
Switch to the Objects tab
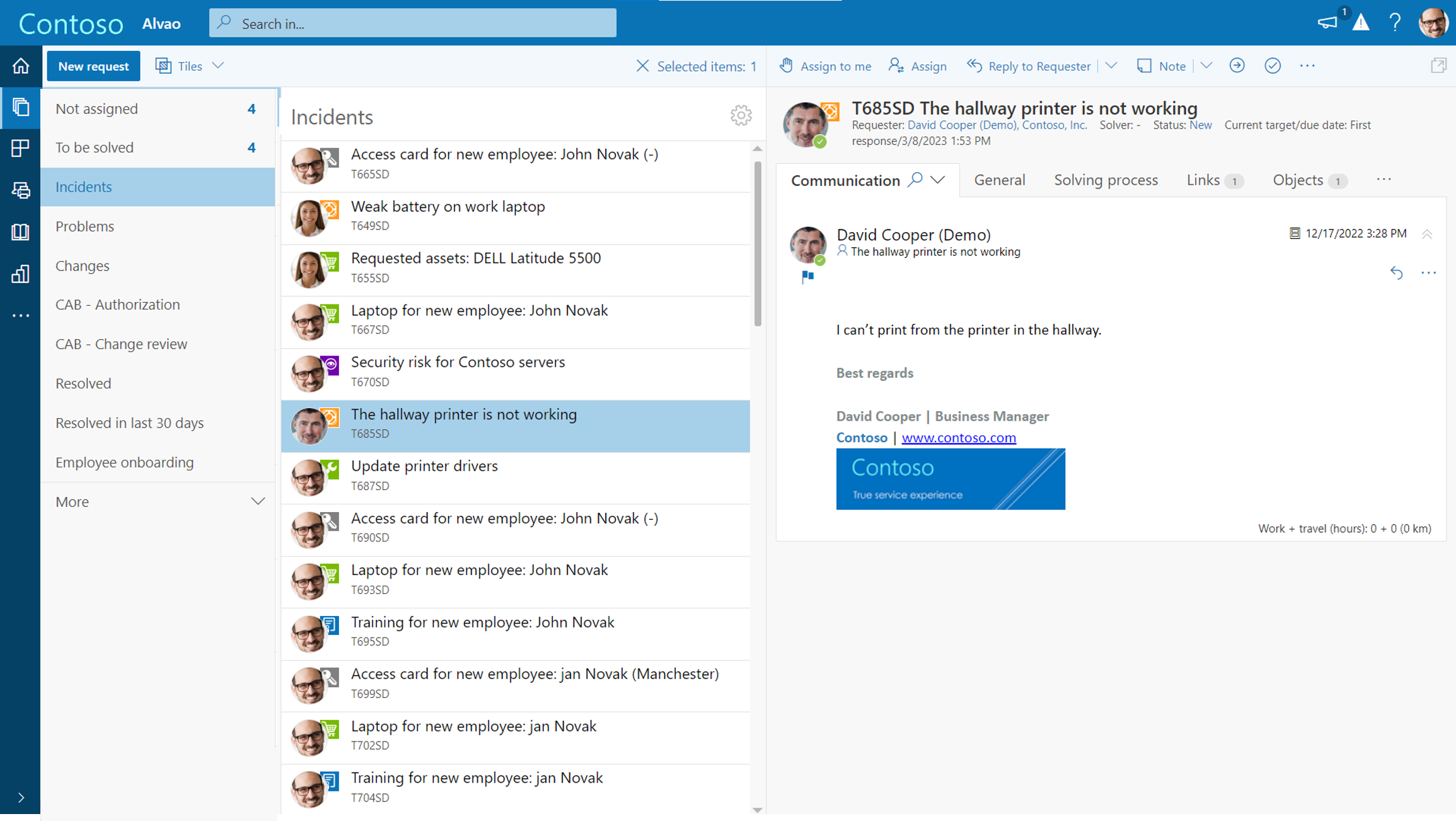tap(1299, 180)
